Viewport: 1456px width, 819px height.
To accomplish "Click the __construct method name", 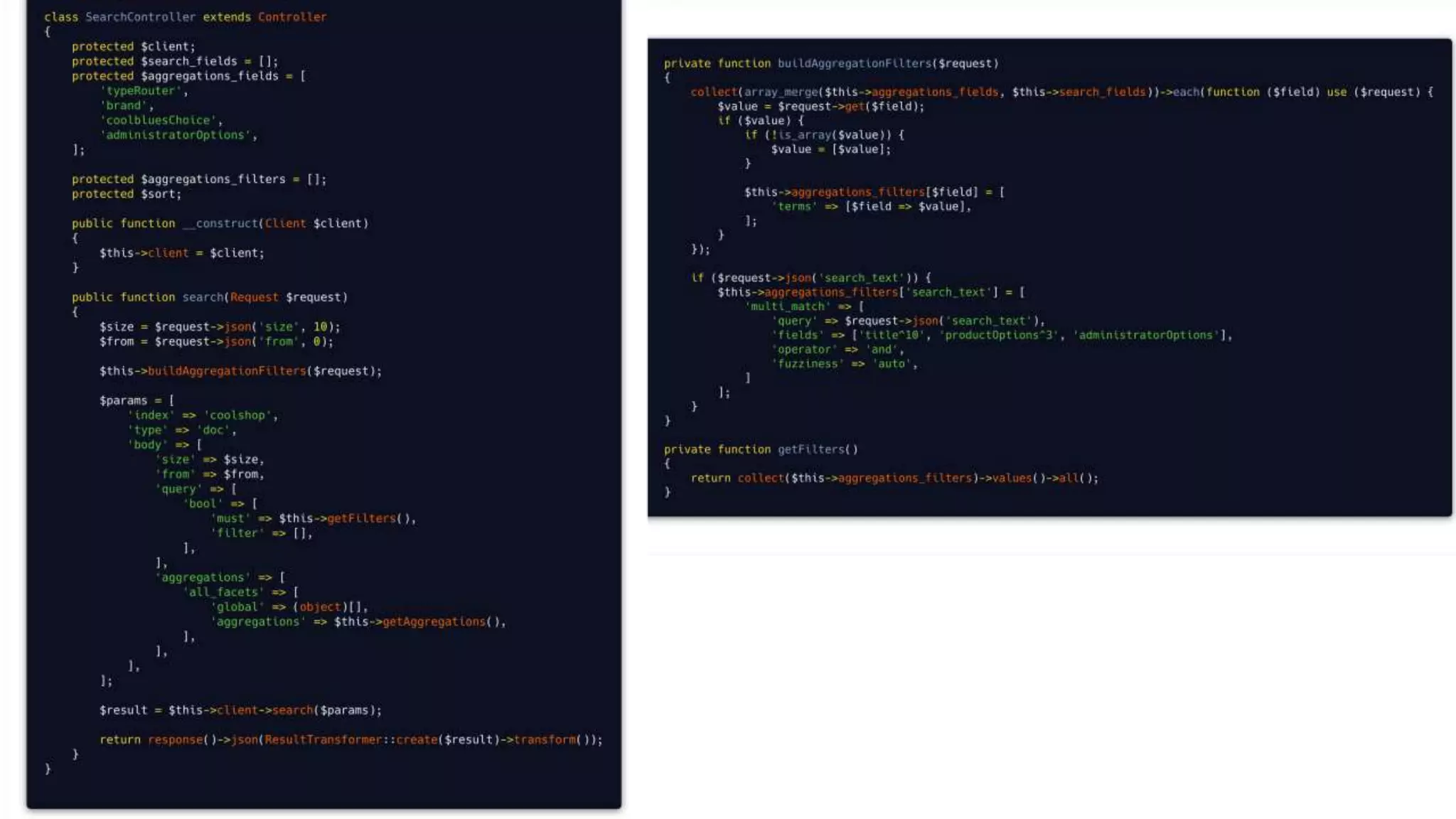I will point(220,223).
